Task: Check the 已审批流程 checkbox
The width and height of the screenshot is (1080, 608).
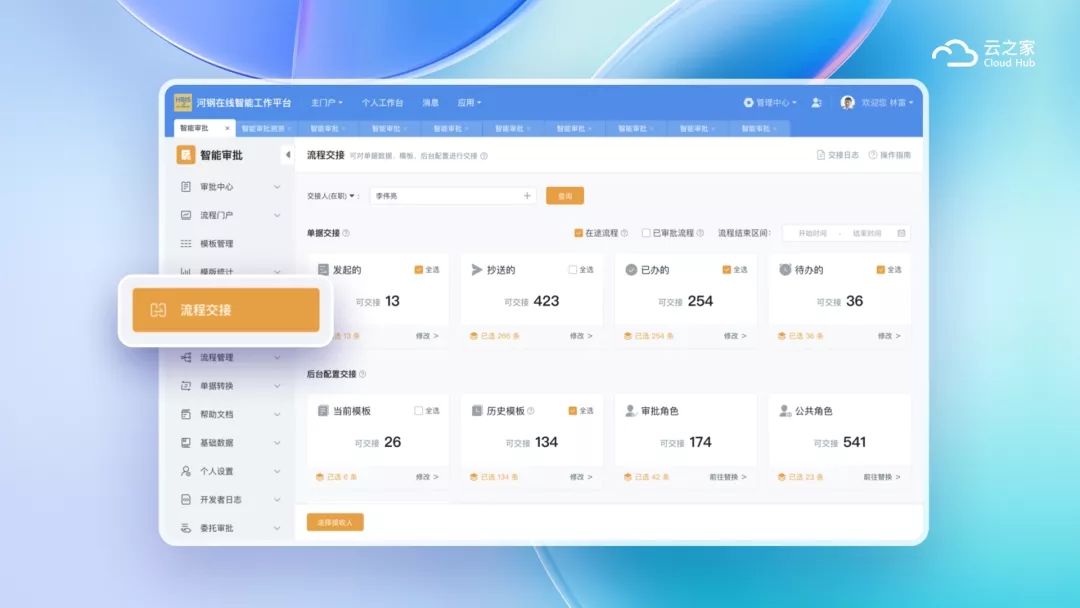Action: (646, 233)
